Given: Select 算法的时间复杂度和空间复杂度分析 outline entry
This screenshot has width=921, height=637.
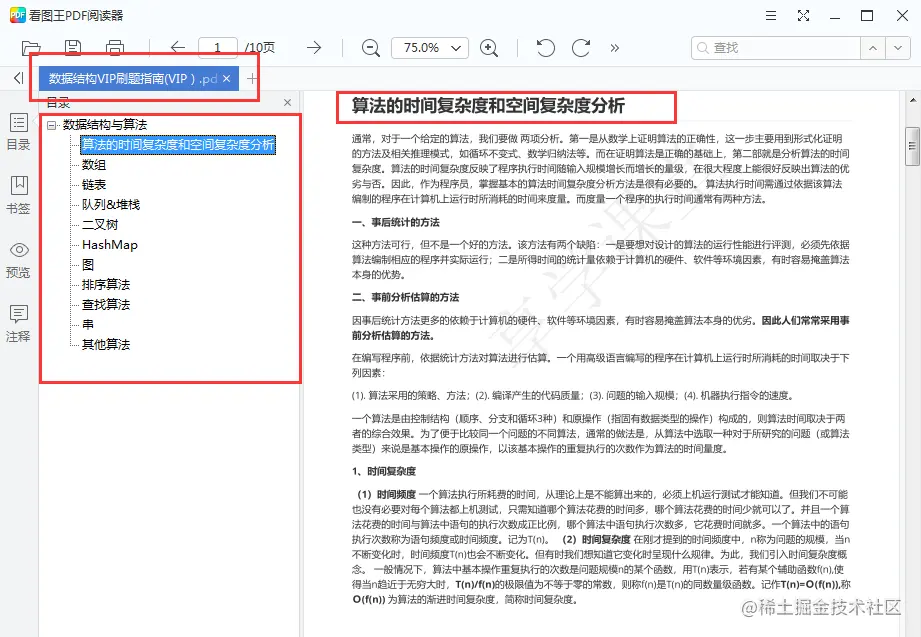Looking at the screenshot, I should tap(178, 145).
